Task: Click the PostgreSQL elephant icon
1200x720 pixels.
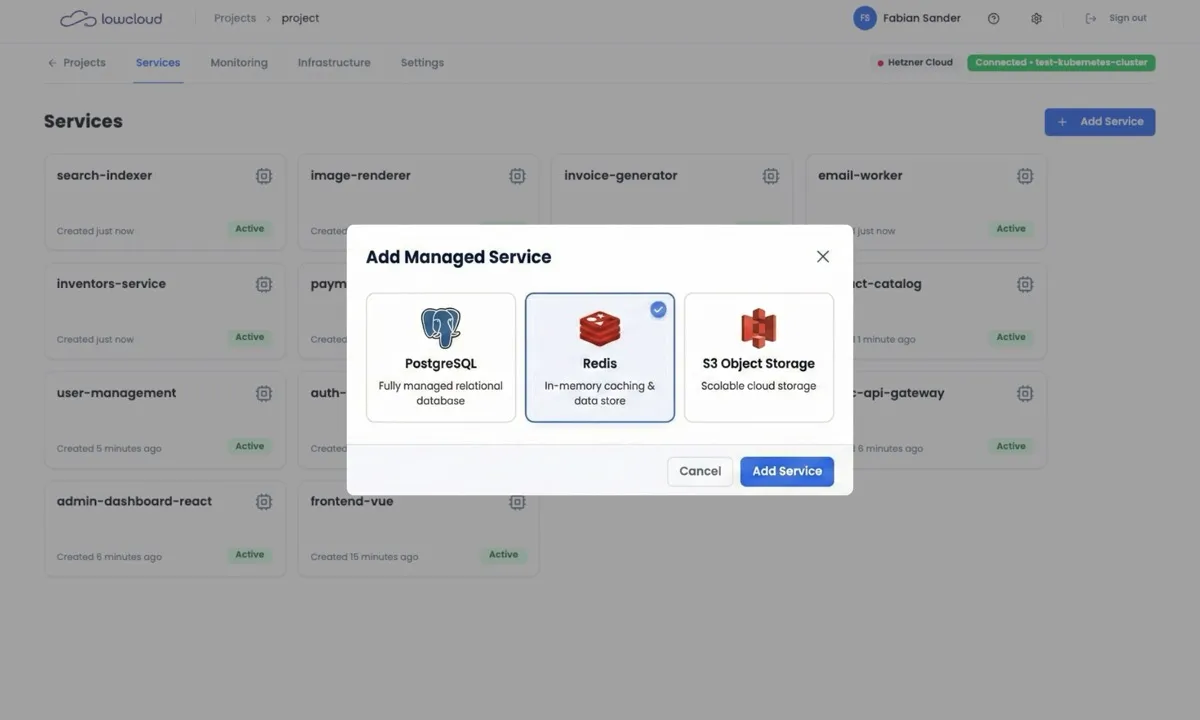Action: [x=441, y=328]
